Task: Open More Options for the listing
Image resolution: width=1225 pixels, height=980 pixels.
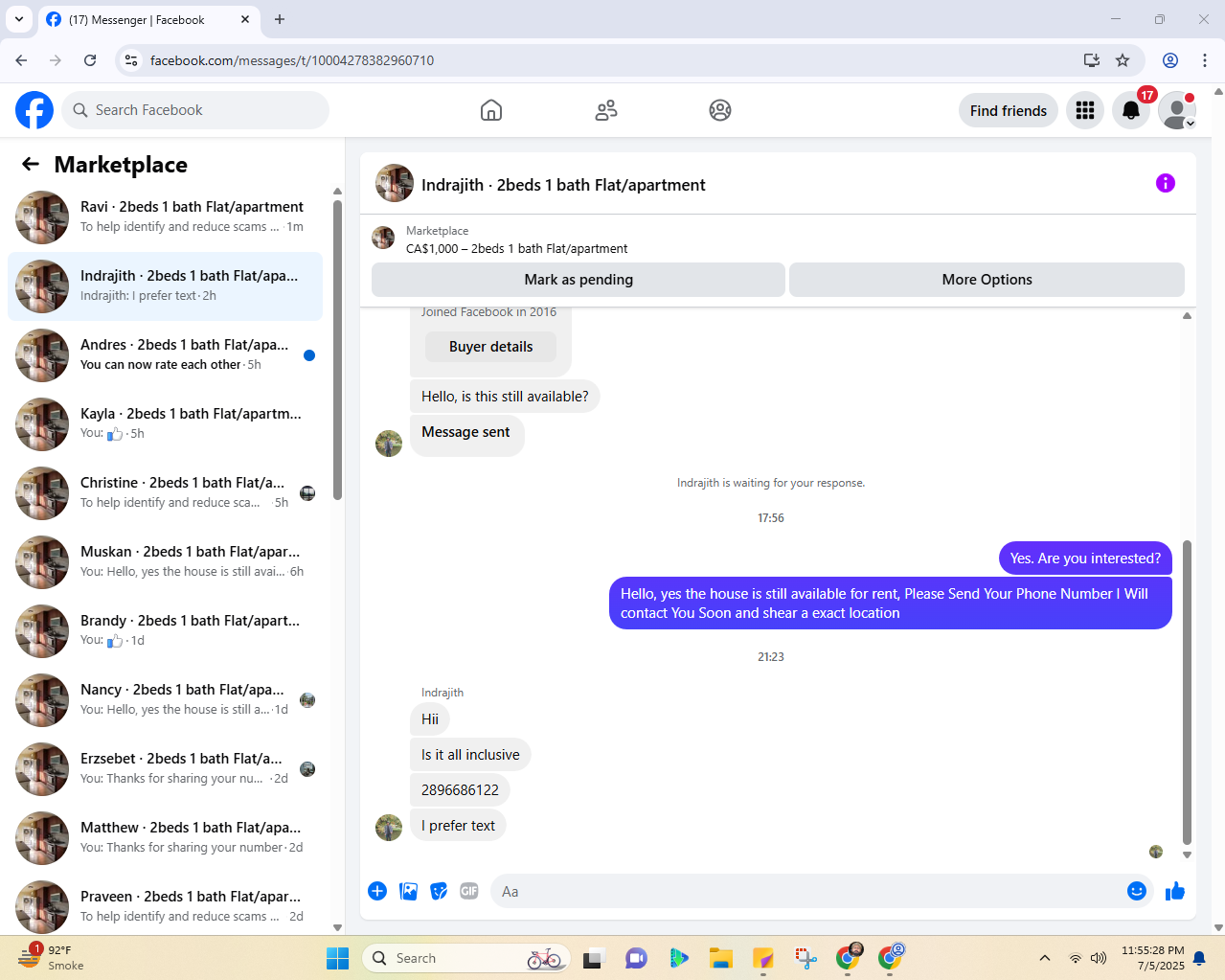Action: click(x=987, y=280)
